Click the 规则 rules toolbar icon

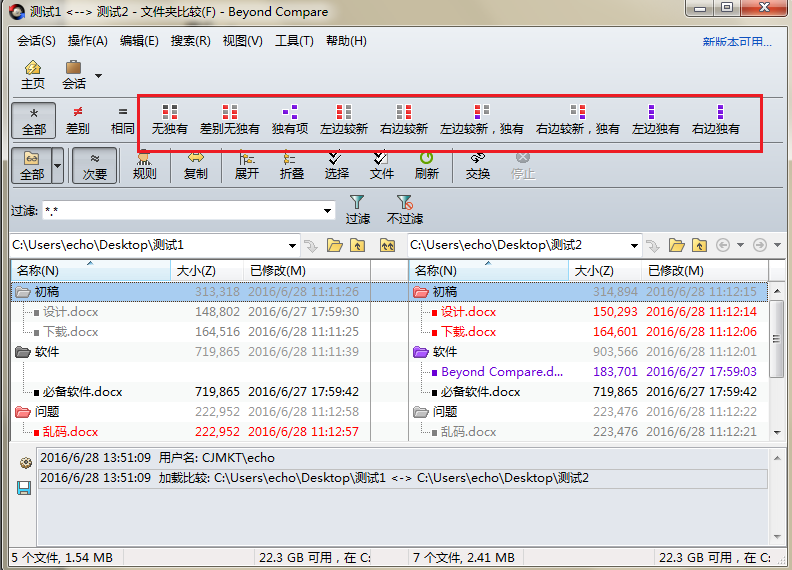[x=144, y=158]
